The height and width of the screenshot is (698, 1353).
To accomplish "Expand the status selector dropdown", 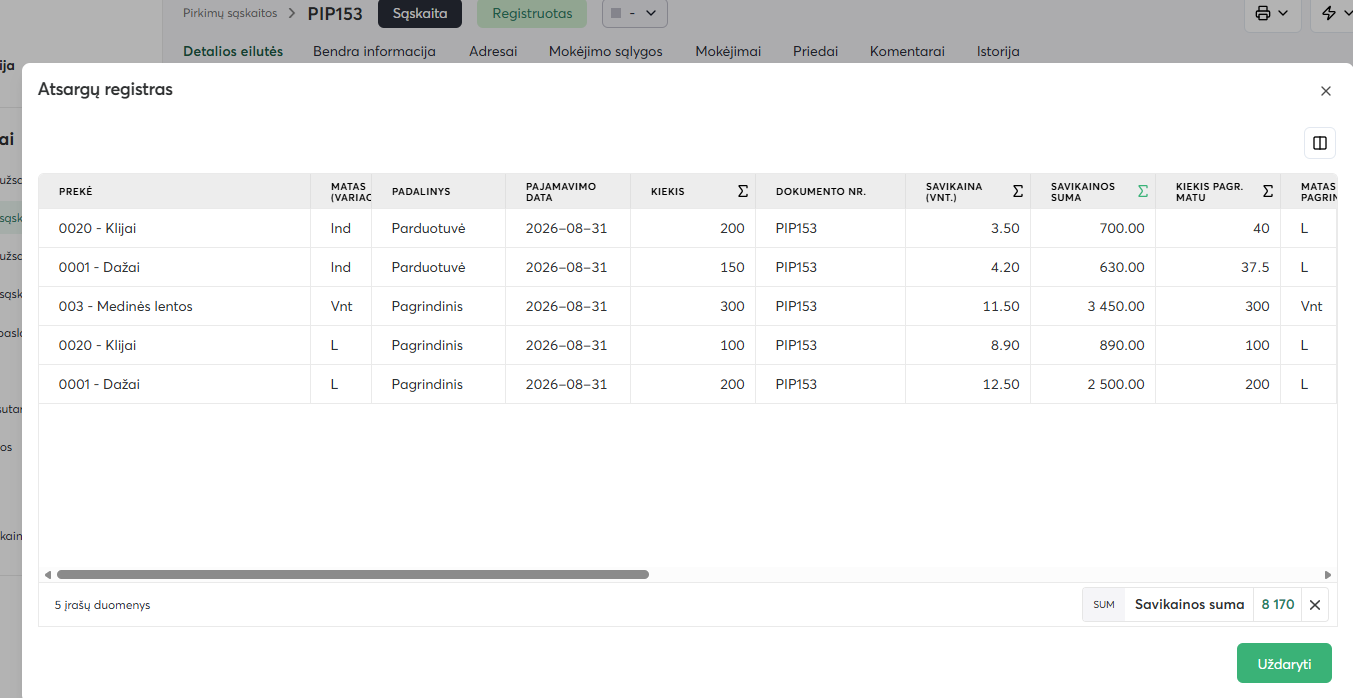I will [635, 13].
